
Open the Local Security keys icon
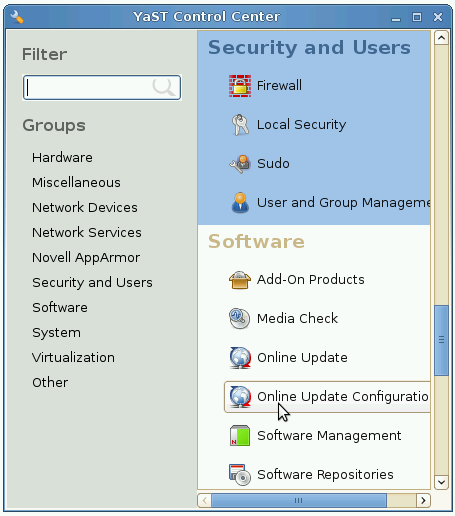(x=240, y=125)
